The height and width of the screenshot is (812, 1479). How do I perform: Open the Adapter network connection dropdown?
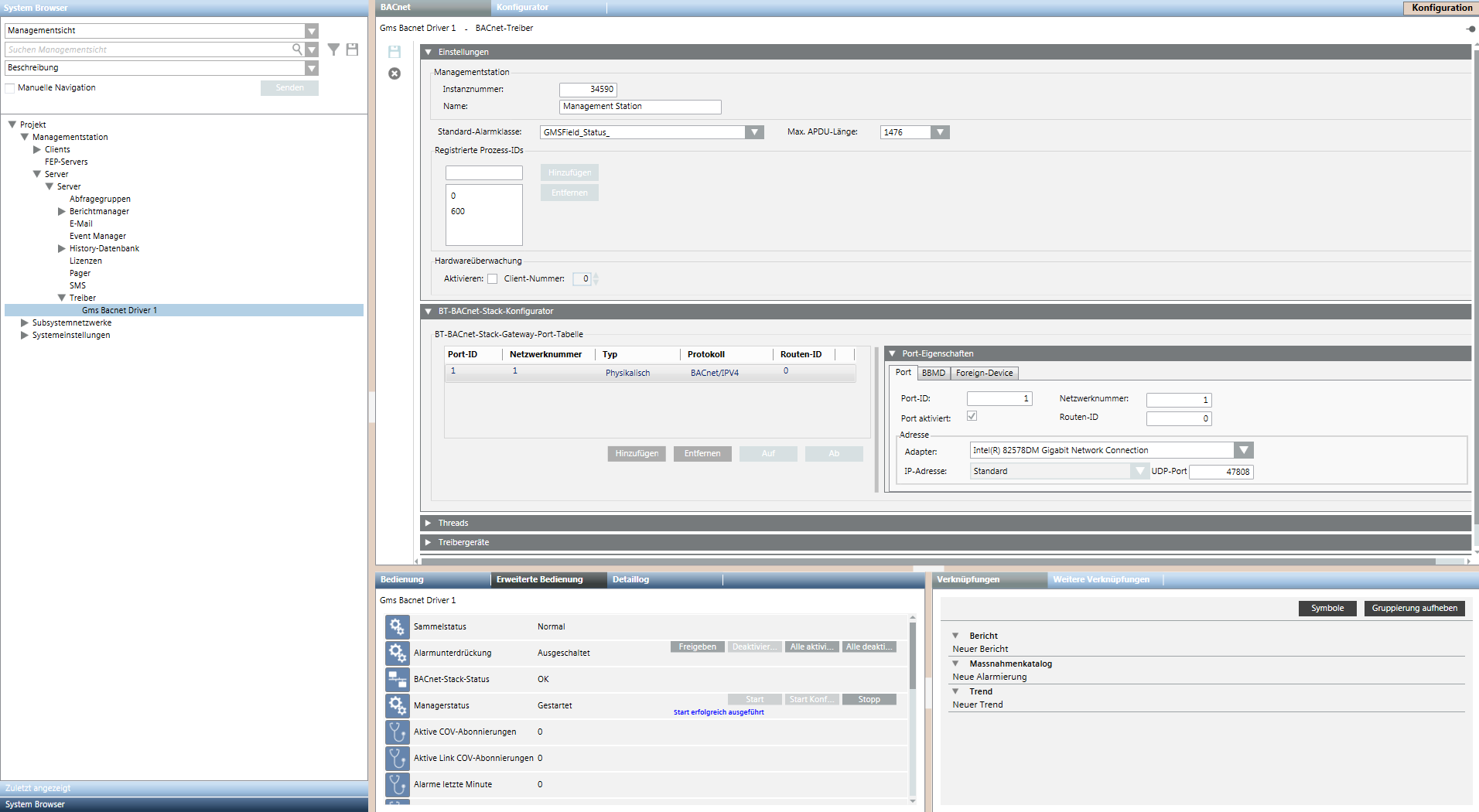1243,450
